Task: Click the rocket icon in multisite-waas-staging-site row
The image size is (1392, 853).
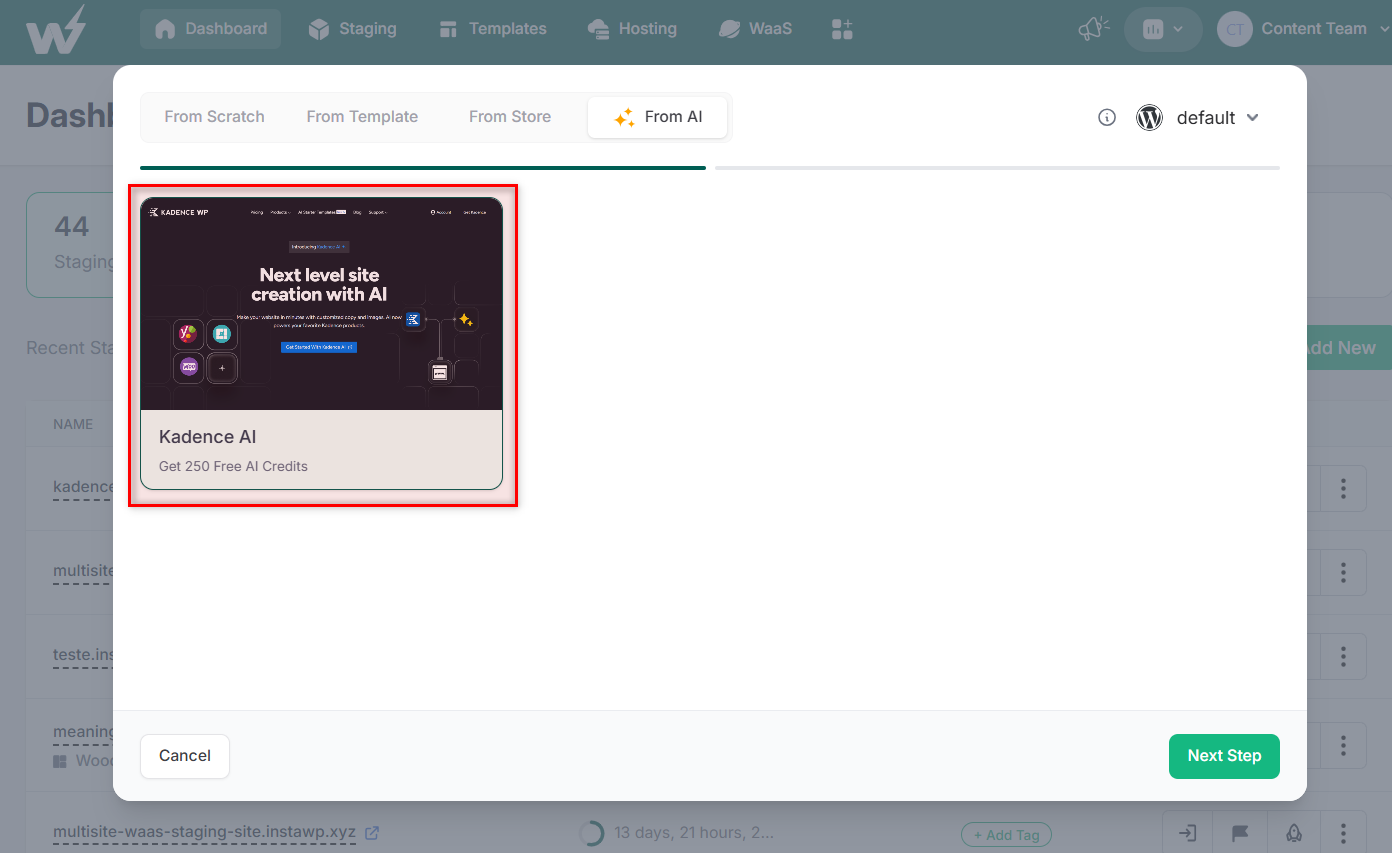Action: (1294, 832)
